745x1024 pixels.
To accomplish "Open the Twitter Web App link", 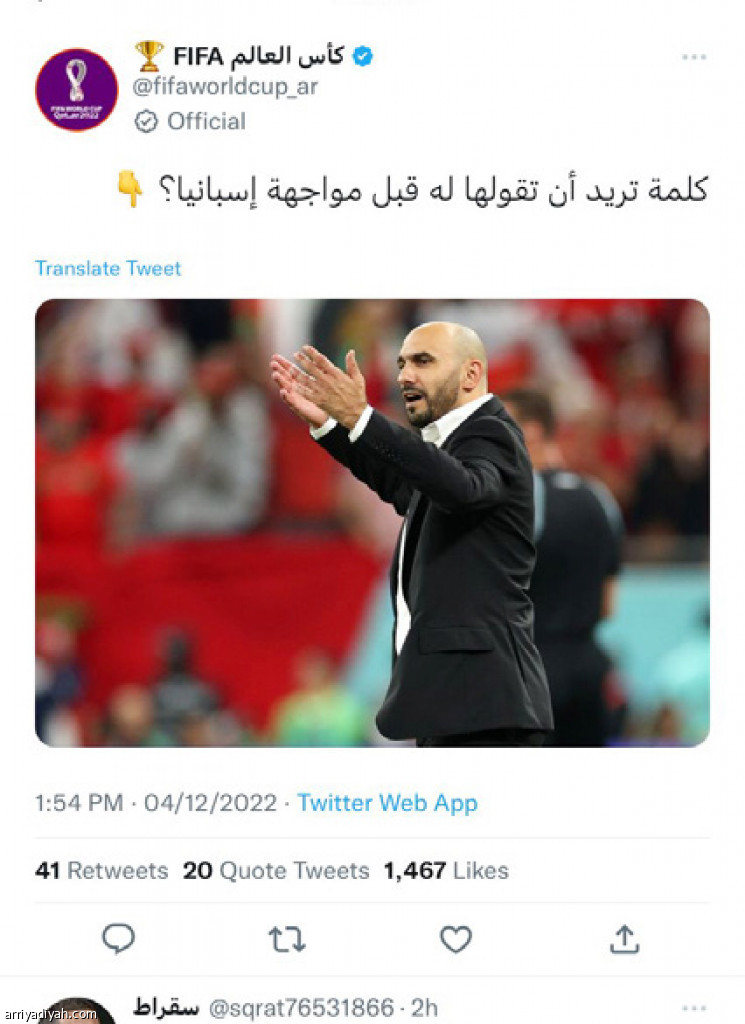I will [387, 803].
